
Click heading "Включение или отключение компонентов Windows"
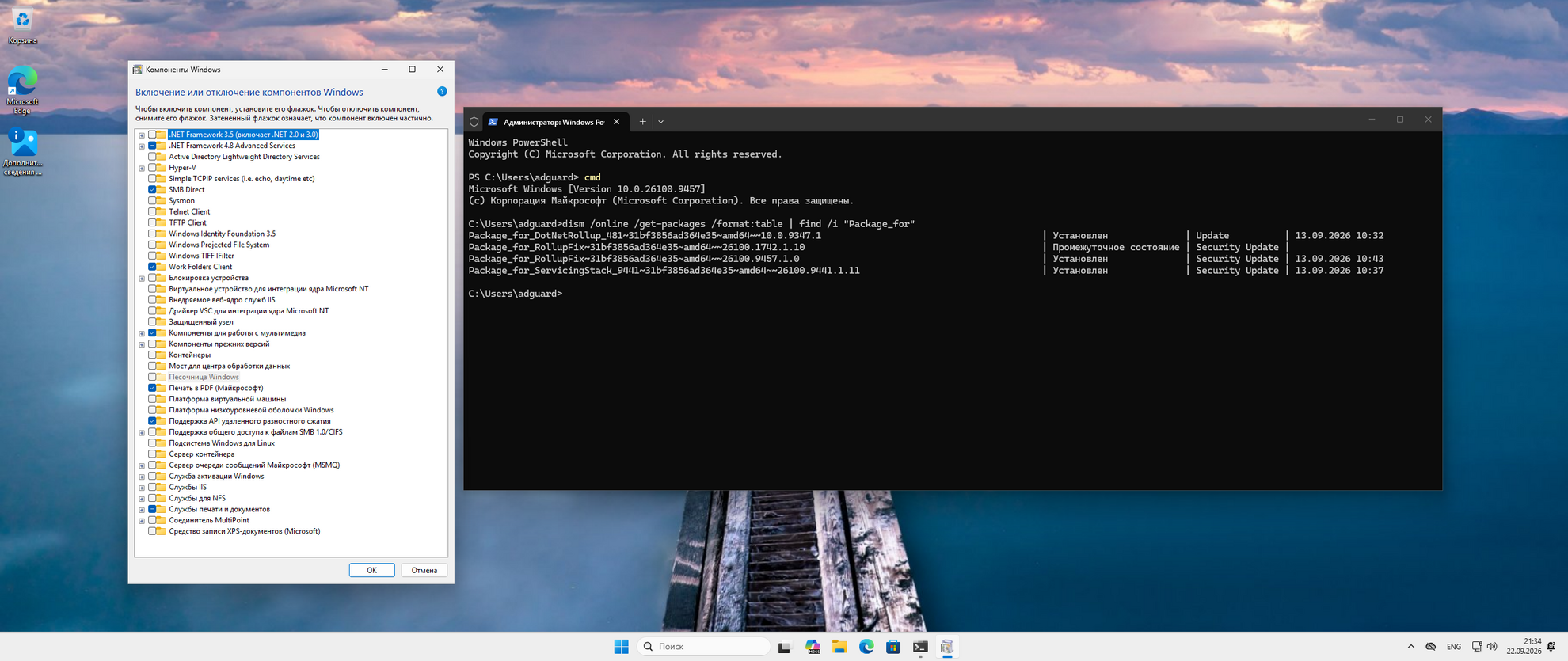pos(249,93)
